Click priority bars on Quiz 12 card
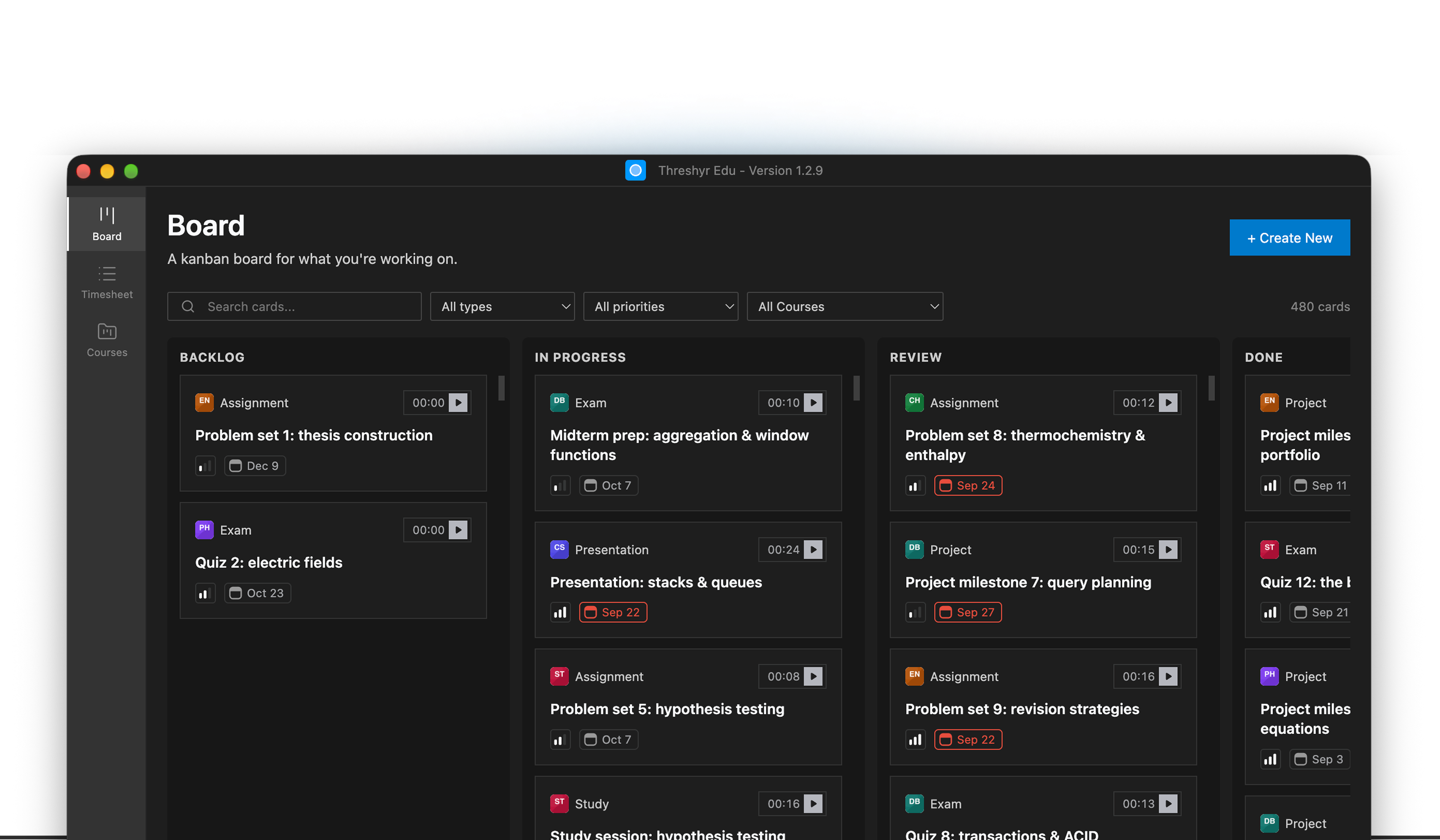Image resolution: width=1440 pixels, height=840 pixels. coord(1270,612)
